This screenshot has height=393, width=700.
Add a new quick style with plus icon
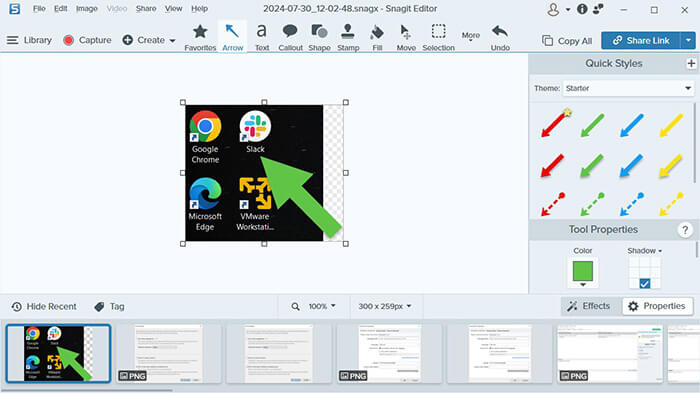click(691, 63)
